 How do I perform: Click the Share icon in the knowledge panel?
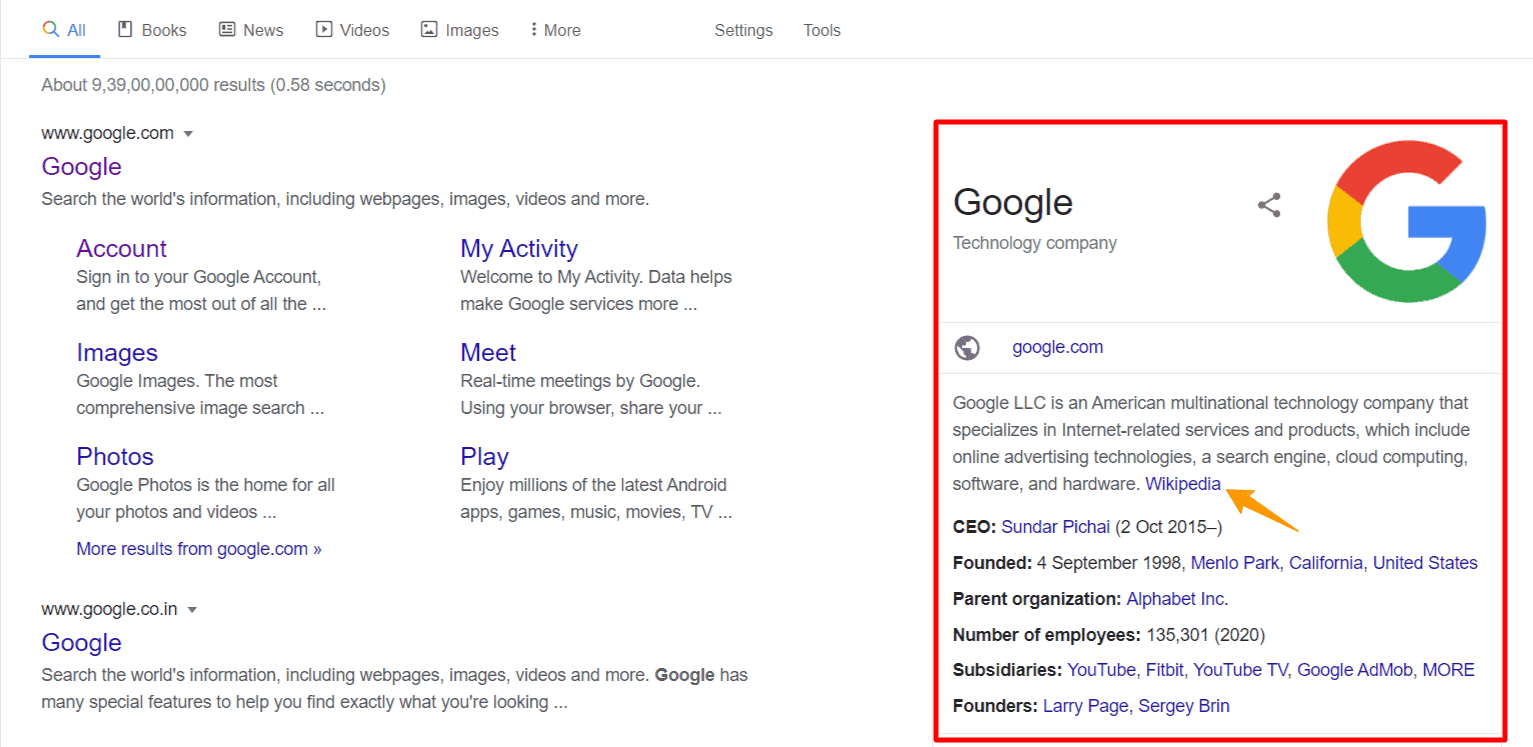[1268, 204]
